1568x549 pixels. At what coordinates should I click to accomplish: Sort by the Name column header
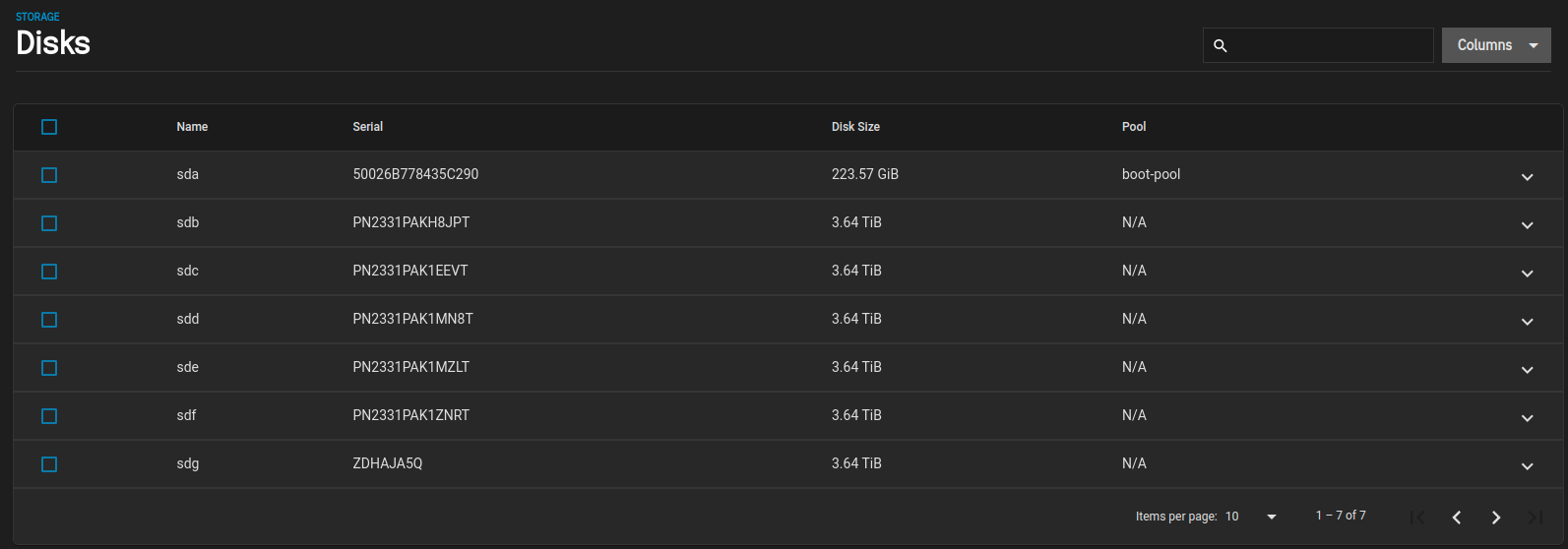[192, 127]
